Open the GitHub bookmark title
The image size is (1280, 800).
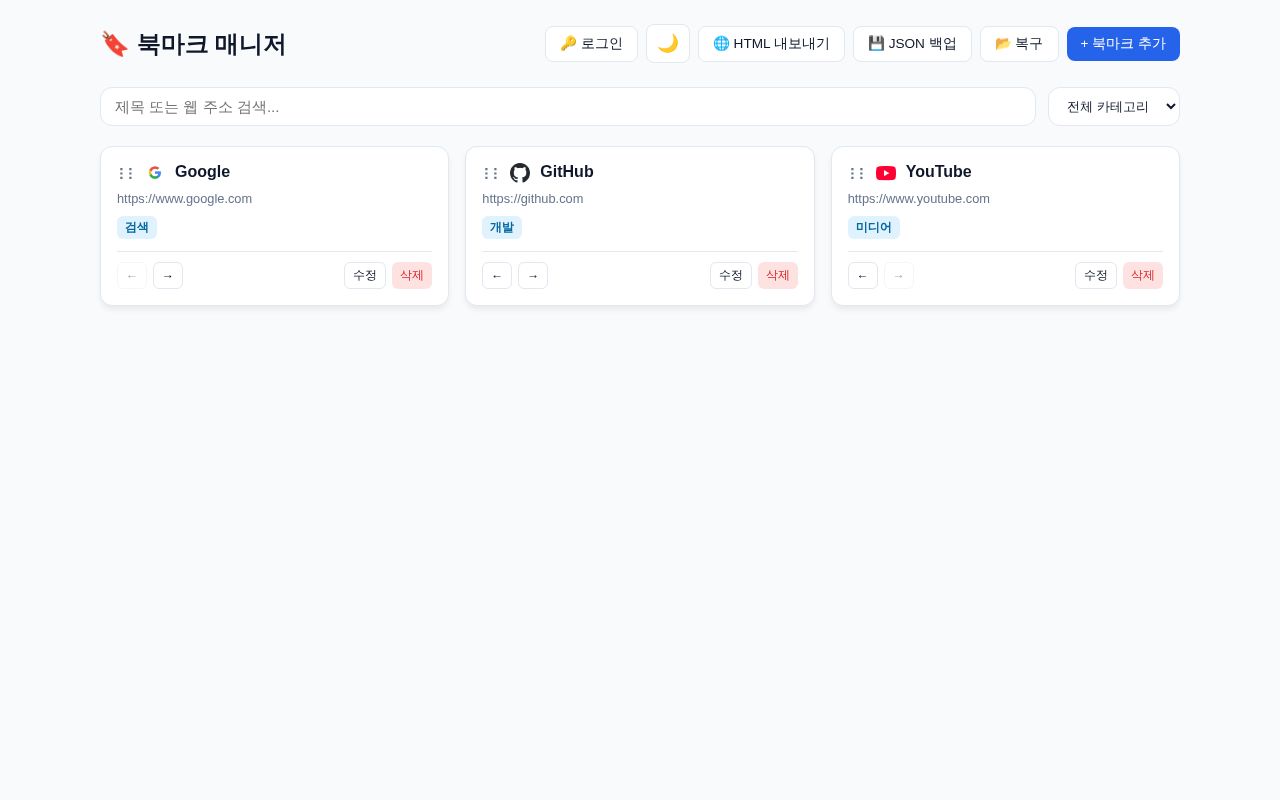click(x=567, y=172)
